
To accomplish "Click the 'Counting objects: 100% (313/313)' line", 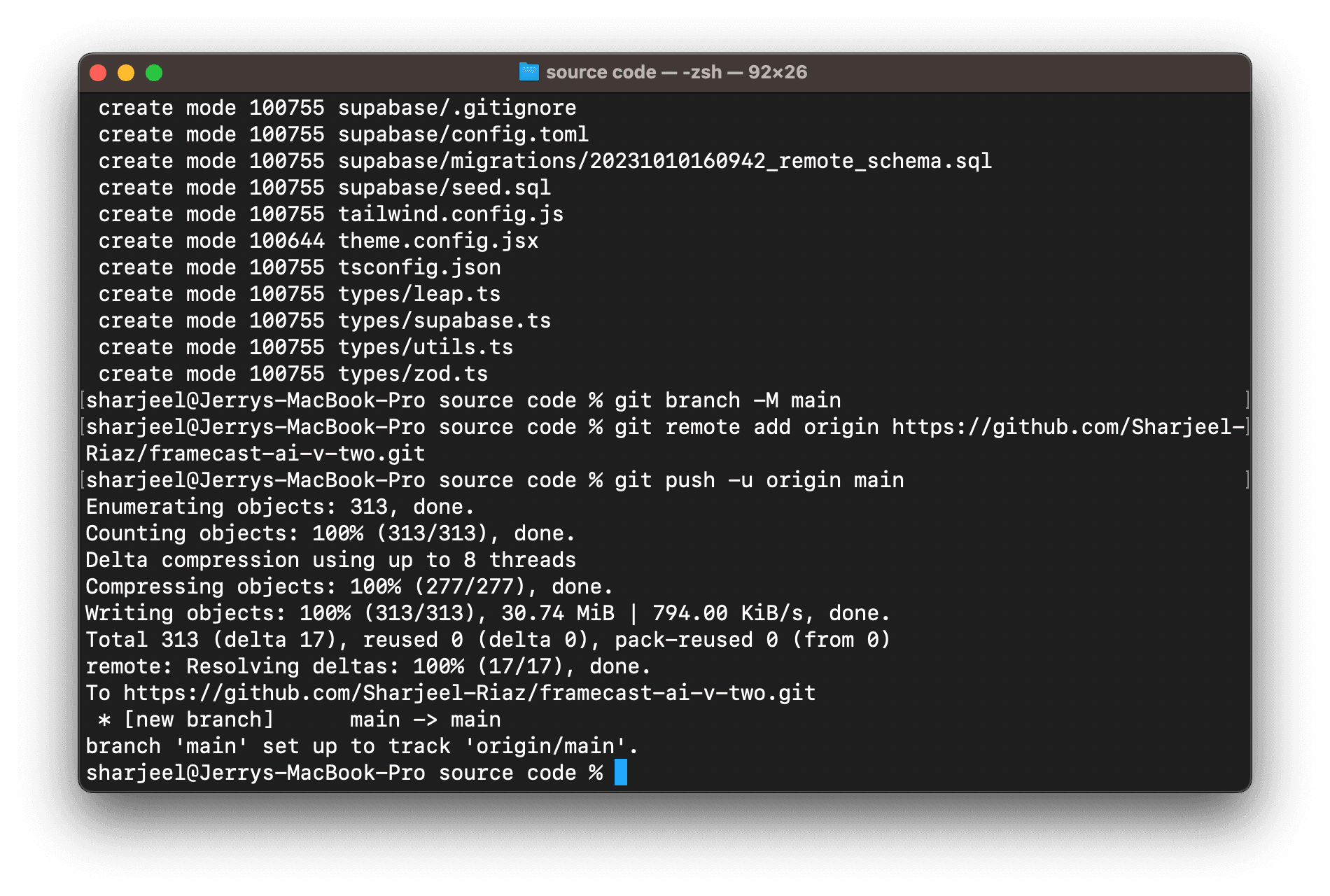I will point(330,533).
